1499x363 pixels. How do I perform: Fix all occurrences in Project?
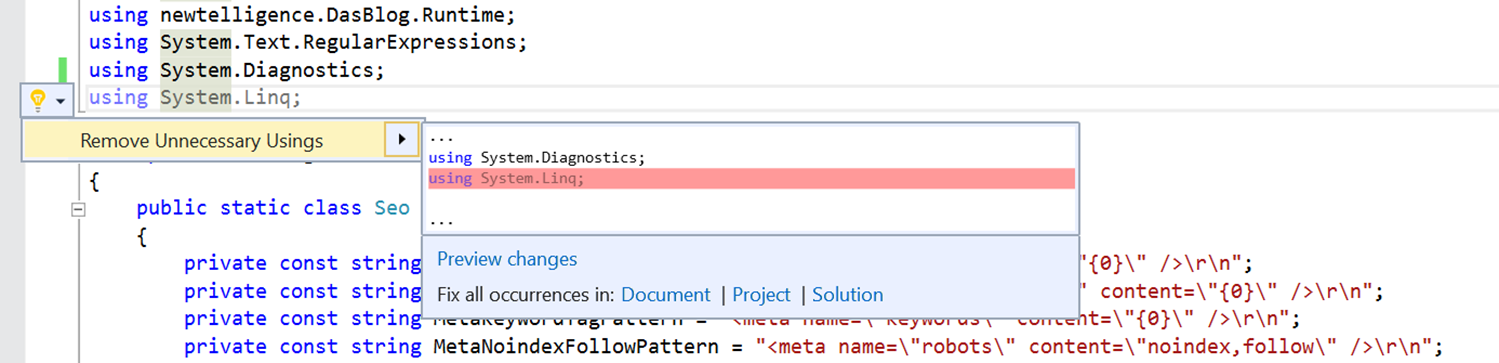(x=761, y=295)
